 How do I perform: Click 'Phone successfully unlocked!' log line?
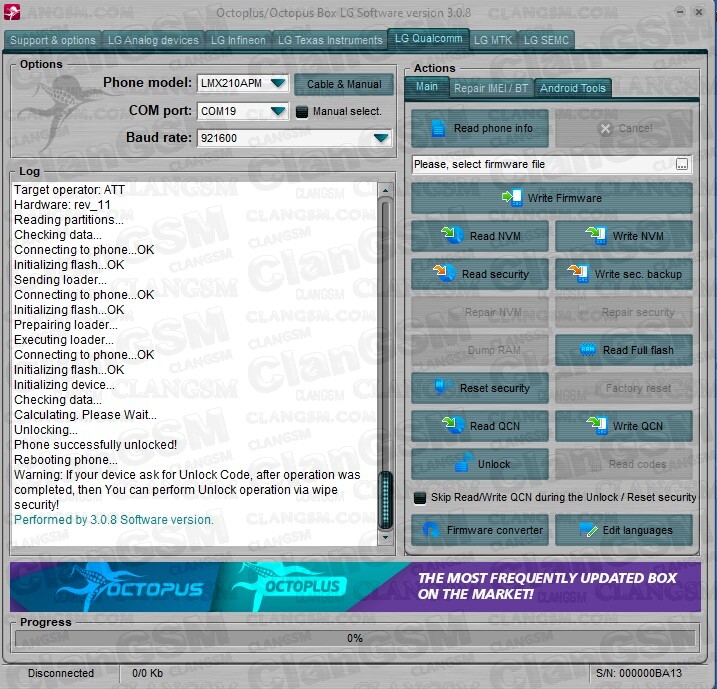95,445
